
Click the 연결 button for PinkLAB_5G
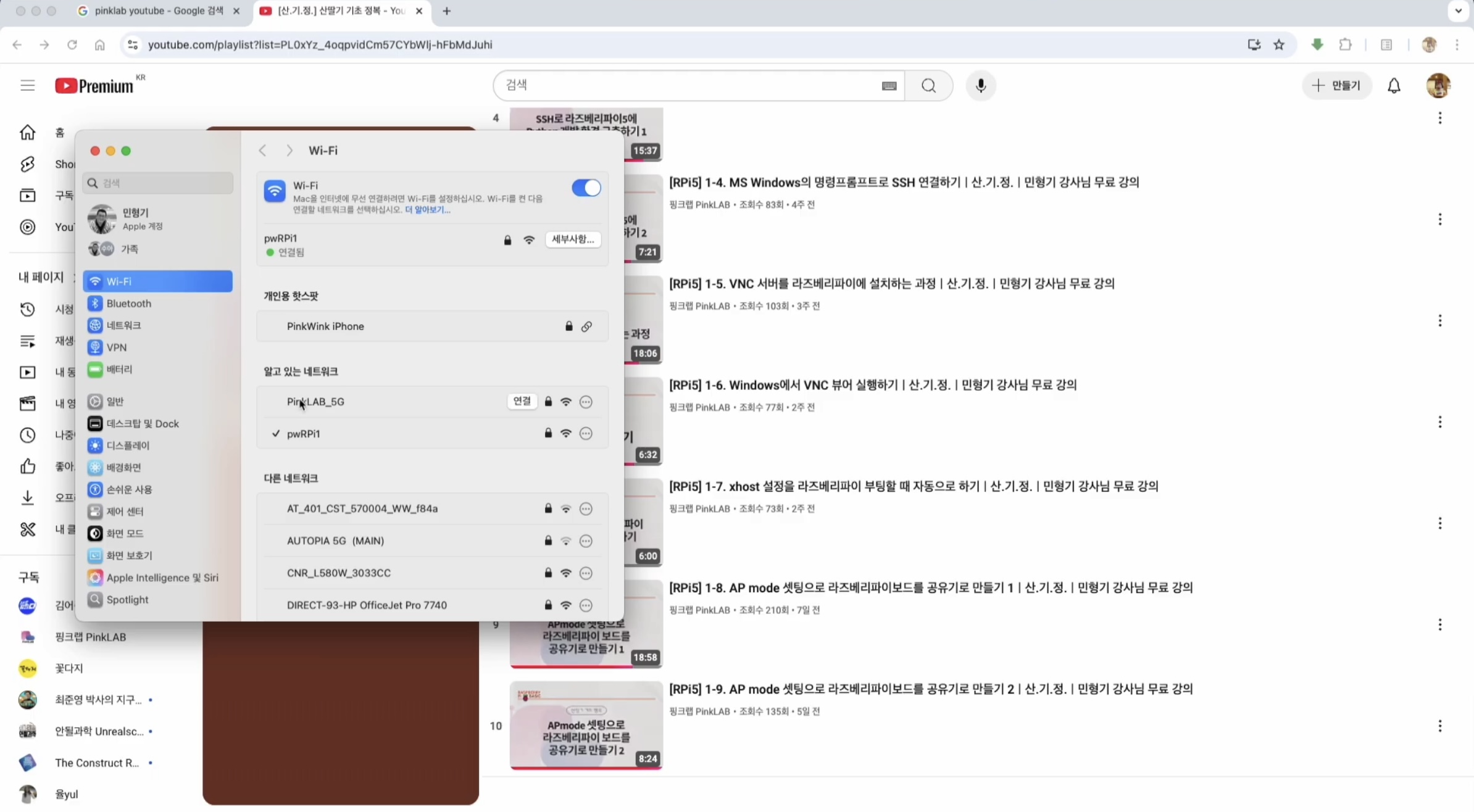pos(522,401)
